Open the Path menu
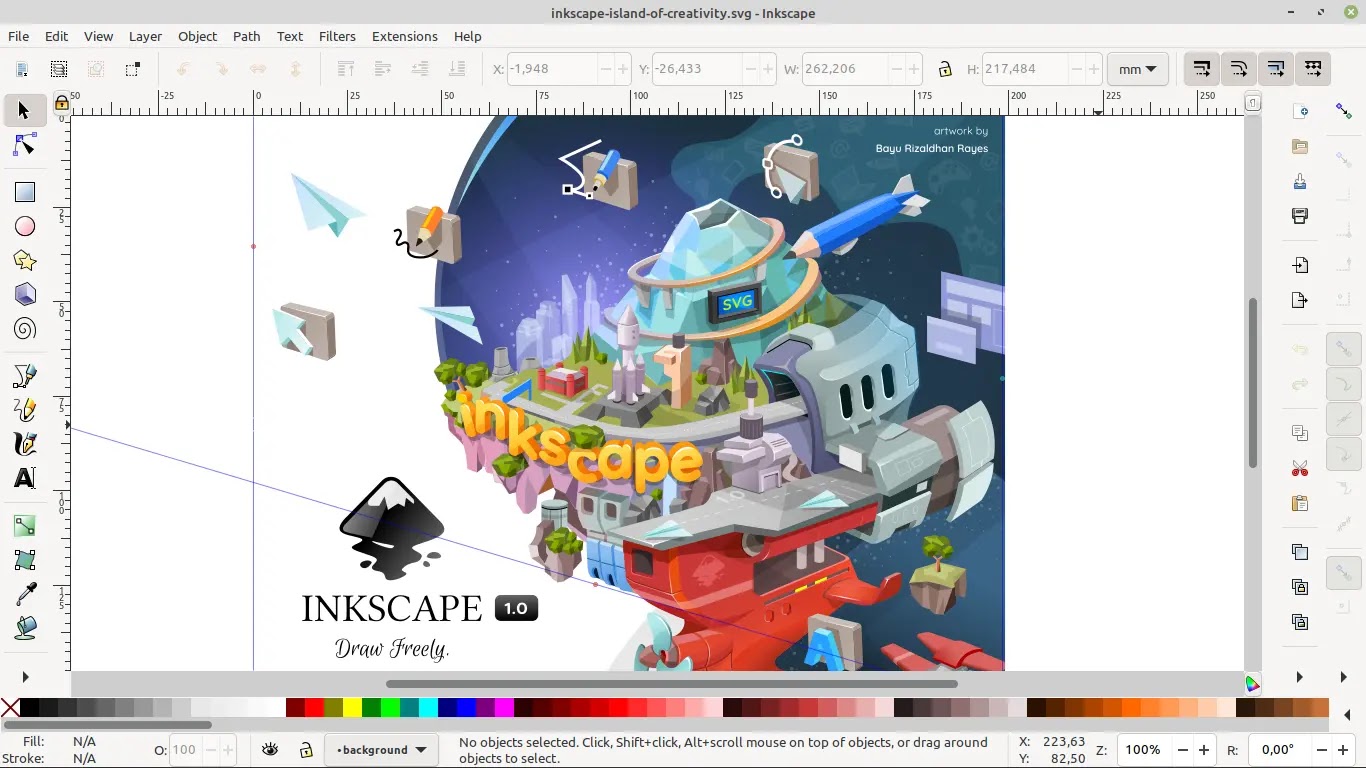Image resolution: width=1366 pixels, height=768 pixels. [246, 36]
